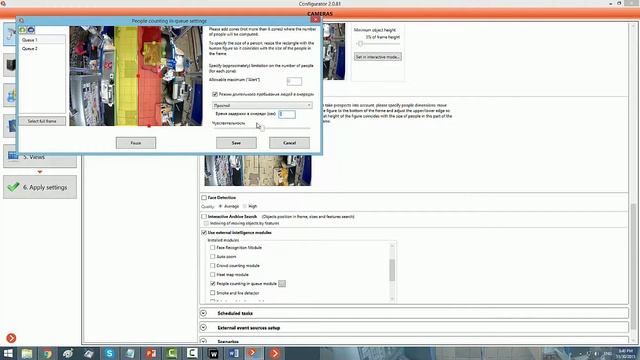Viewport: 640px width, 360px height.
Task: Click the Set in interactive mode button
Action: [x=378, y=57]
